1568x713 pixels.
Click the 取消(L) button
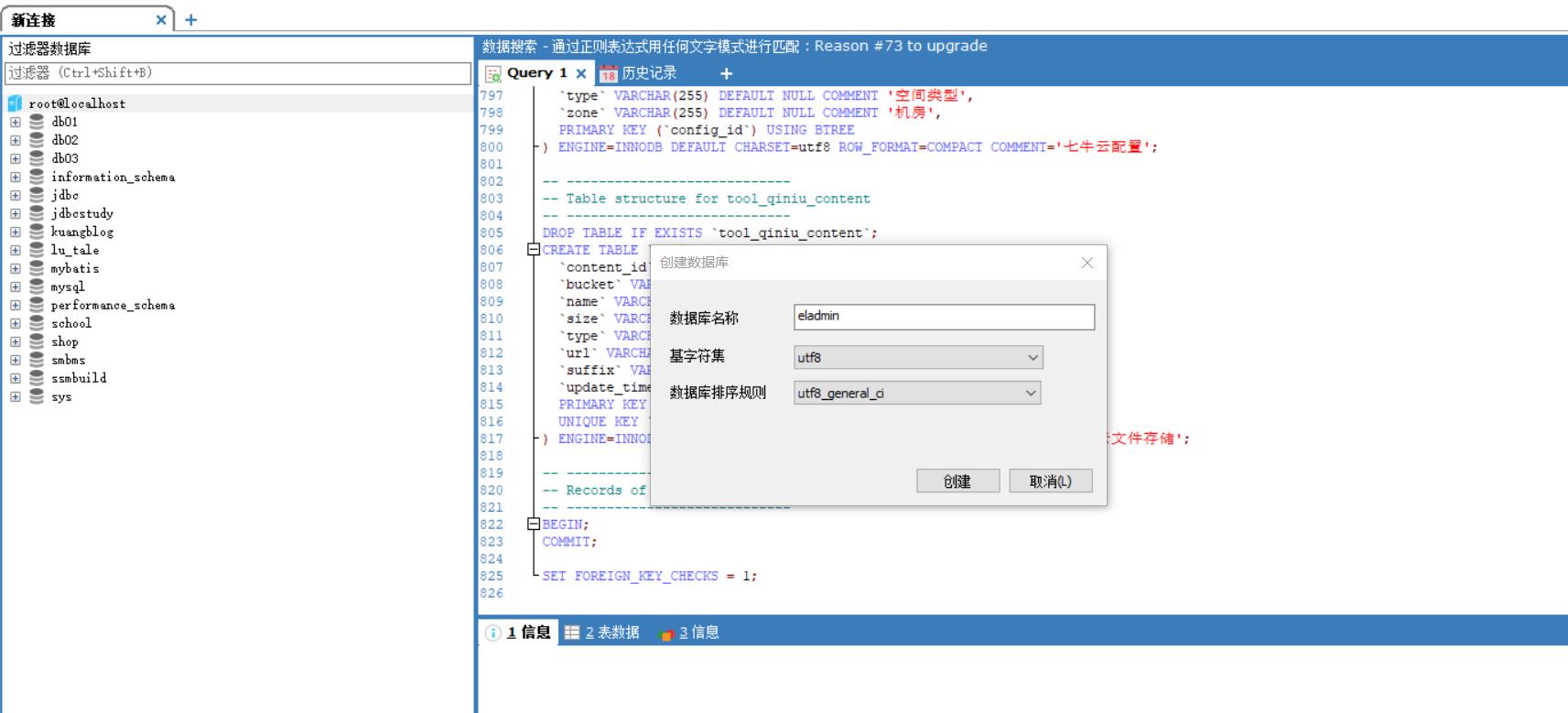[1051, 481]
